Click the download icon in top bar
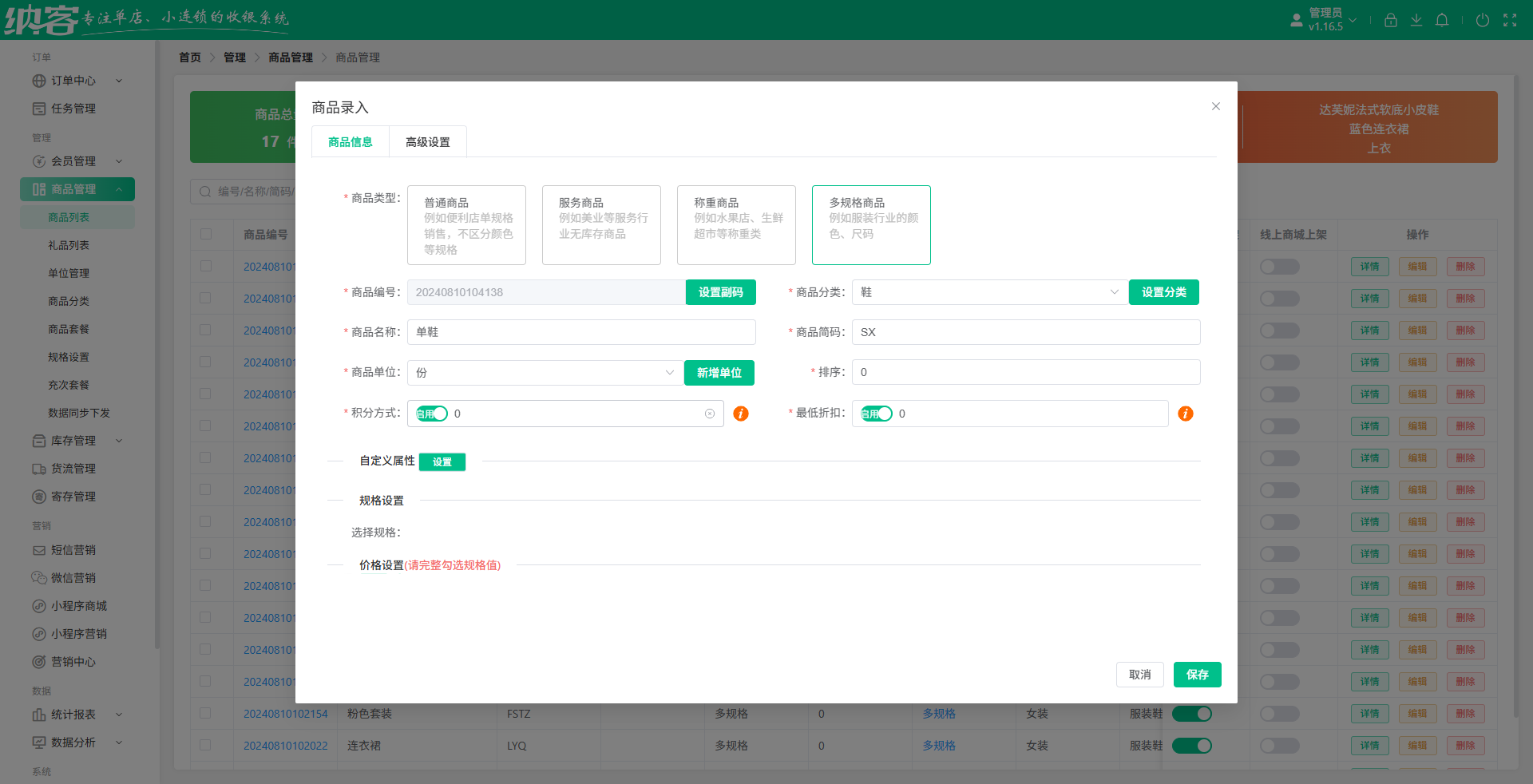Screen dimensions: 1533x784 1416,20
